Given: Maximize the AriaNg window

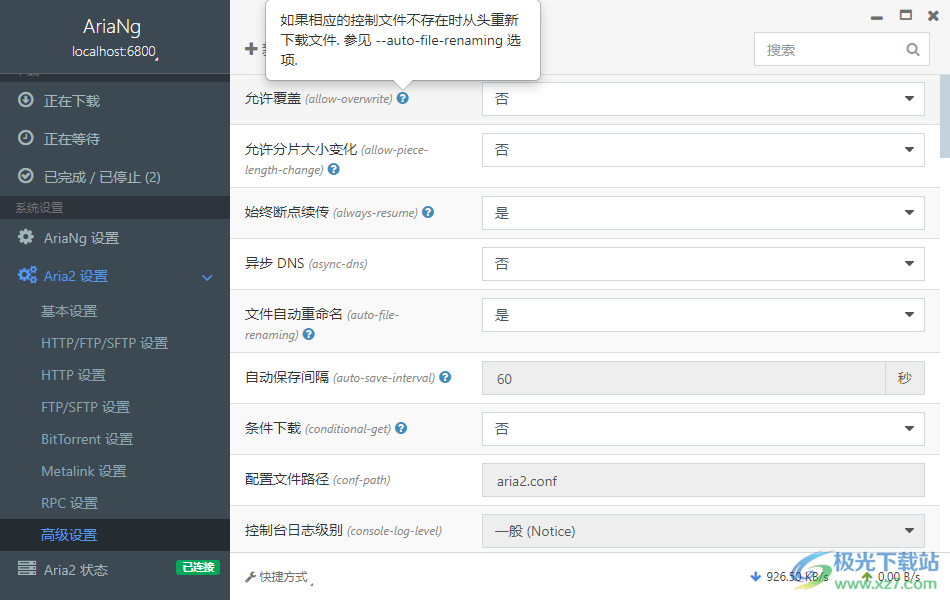Looking at the screenshot, I should pos(906,16).
